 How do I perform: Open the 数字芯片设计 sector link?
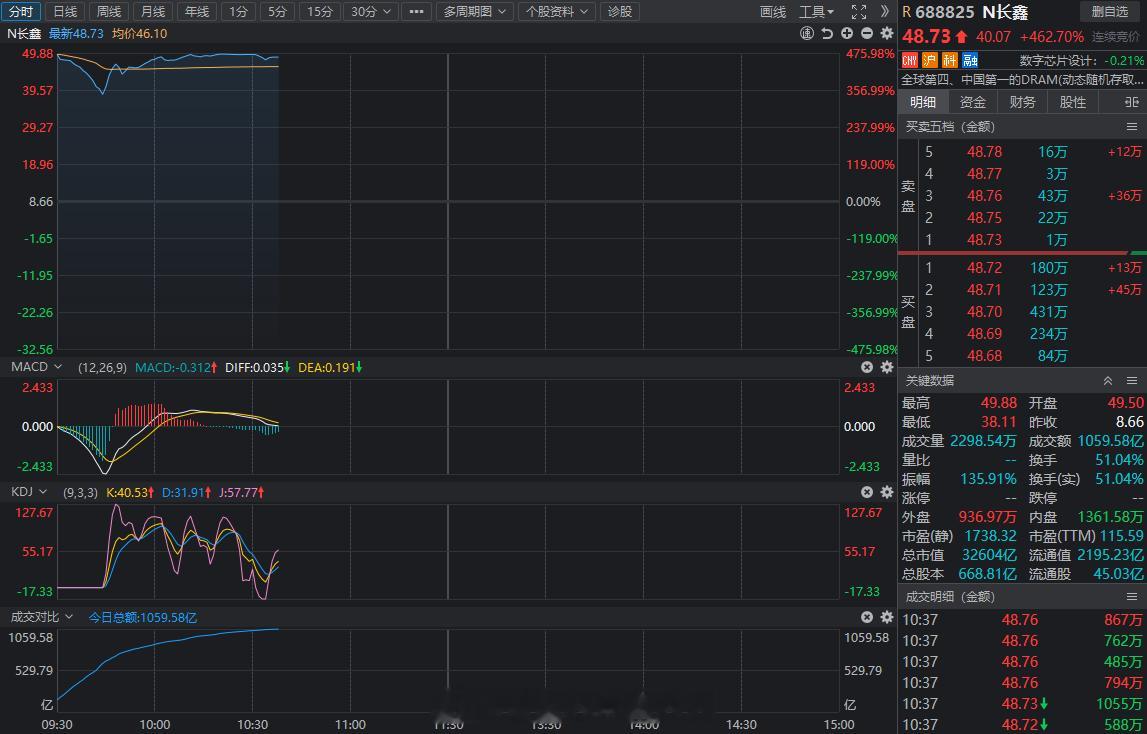coord(1058,60)
